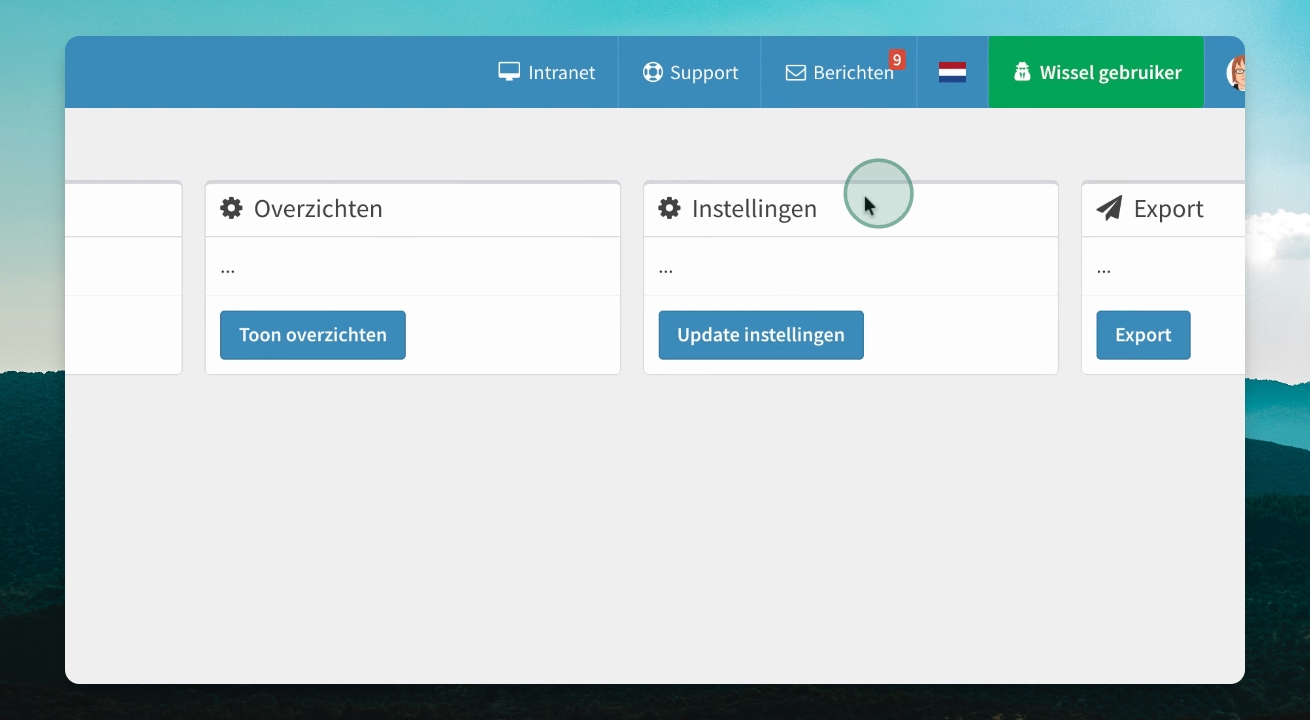Click the Wissel gebruiker button

[1096, 72]
